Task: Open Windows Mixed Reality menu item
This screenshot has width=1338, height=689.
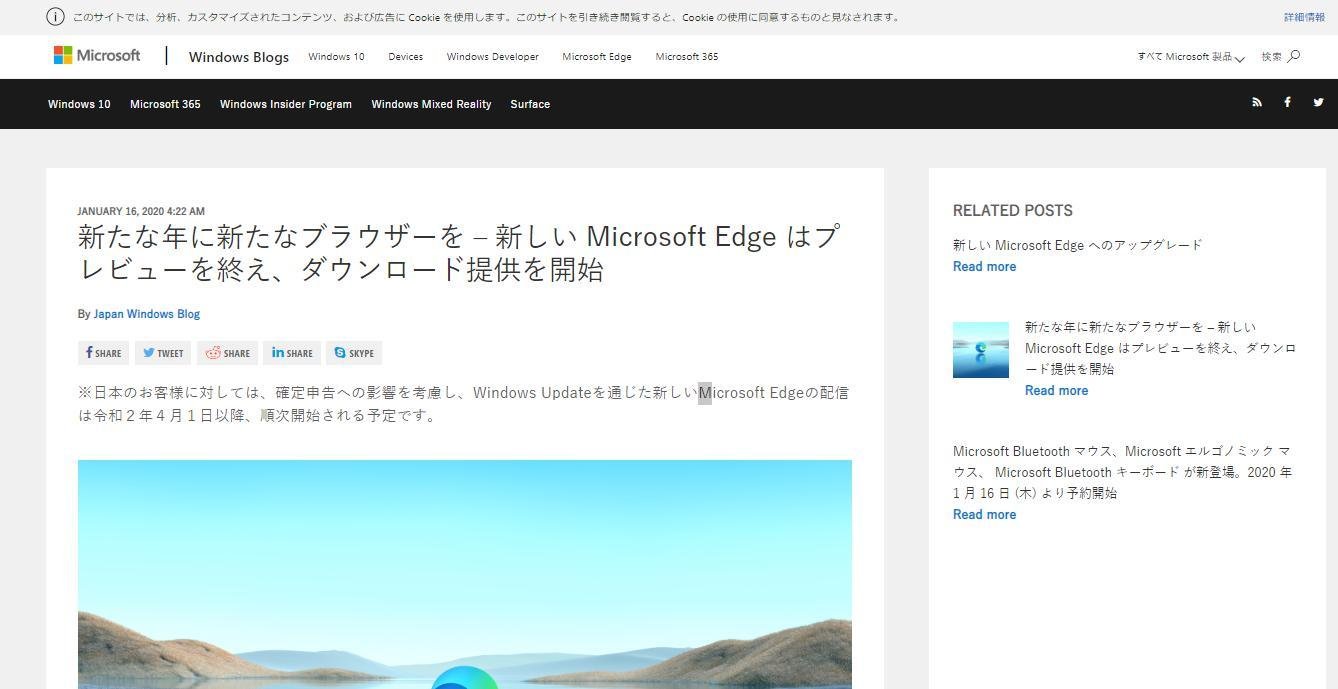Action: click(x=431, y=104)
